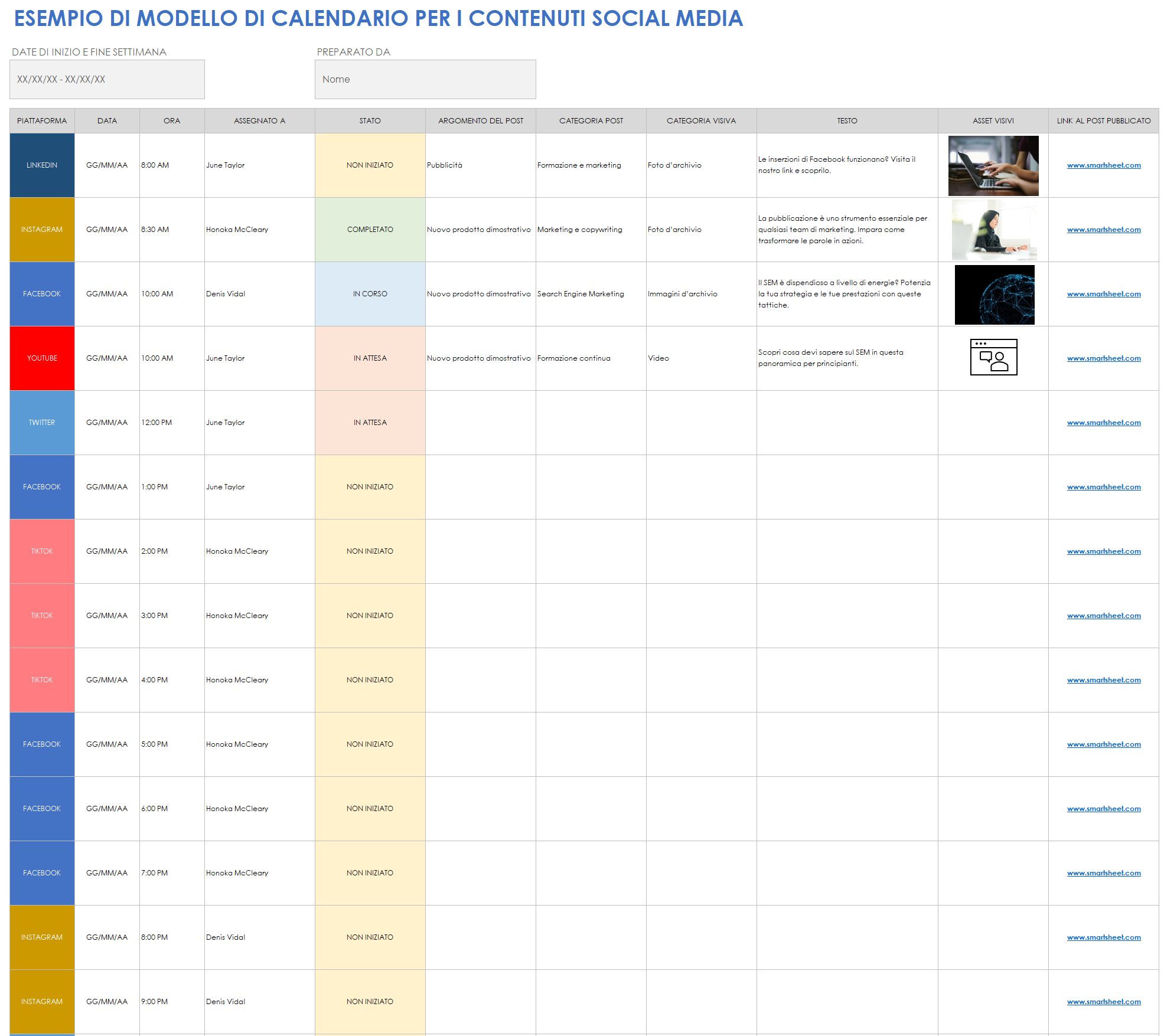Select the red YOUTUBE platform cell

42,358
